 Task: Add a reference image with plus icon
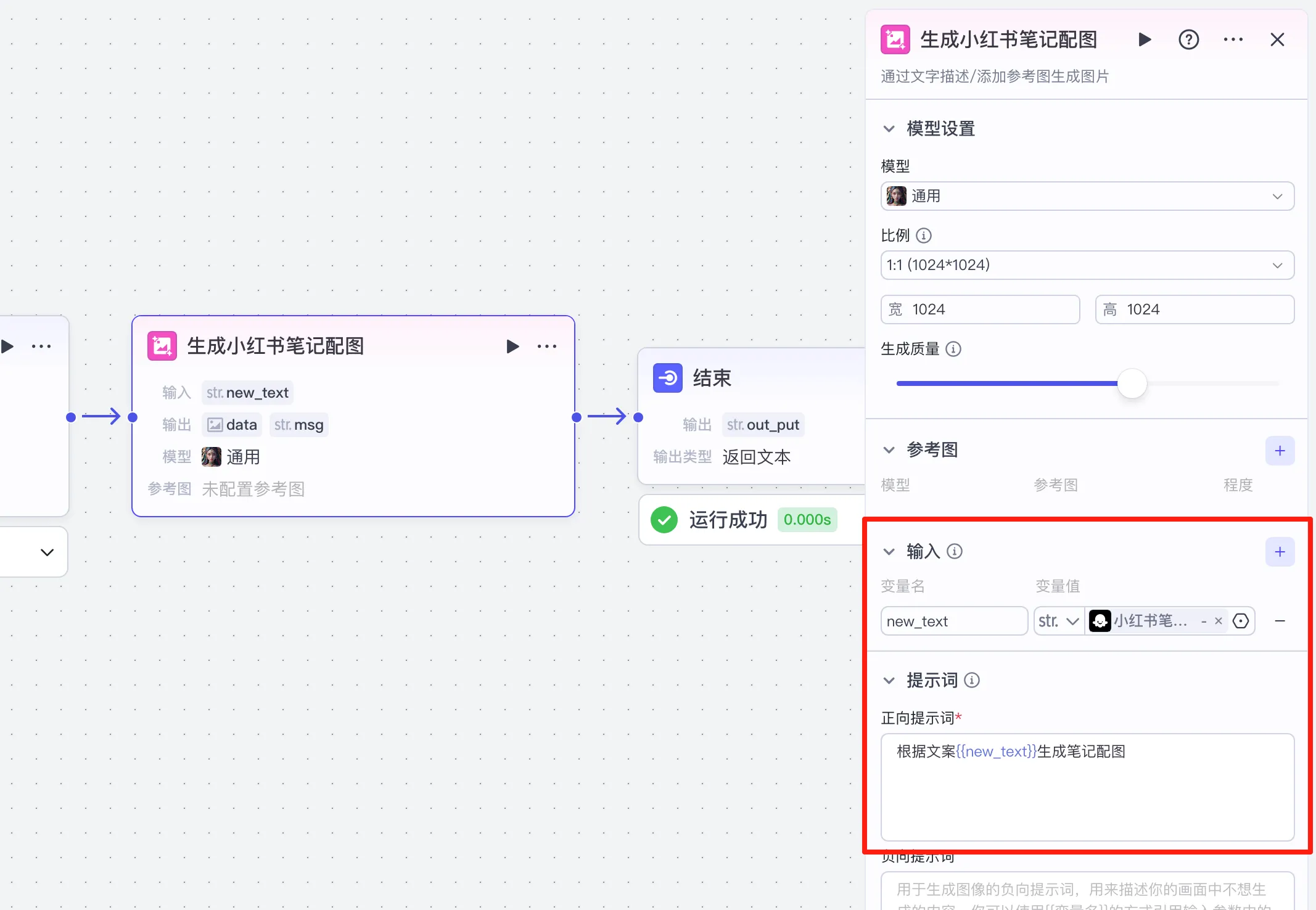tap(1280, 451)
